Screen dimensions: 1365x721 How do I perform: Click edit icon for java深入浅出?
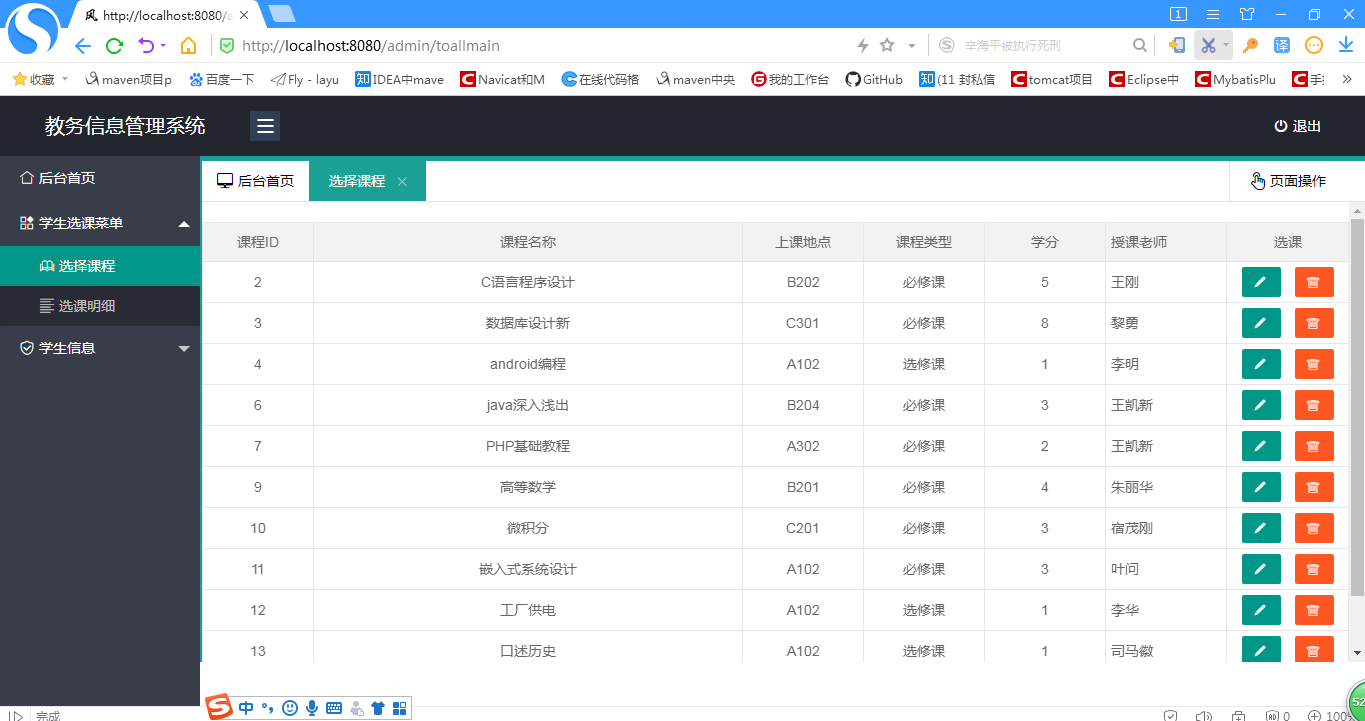pos(1261,405)
